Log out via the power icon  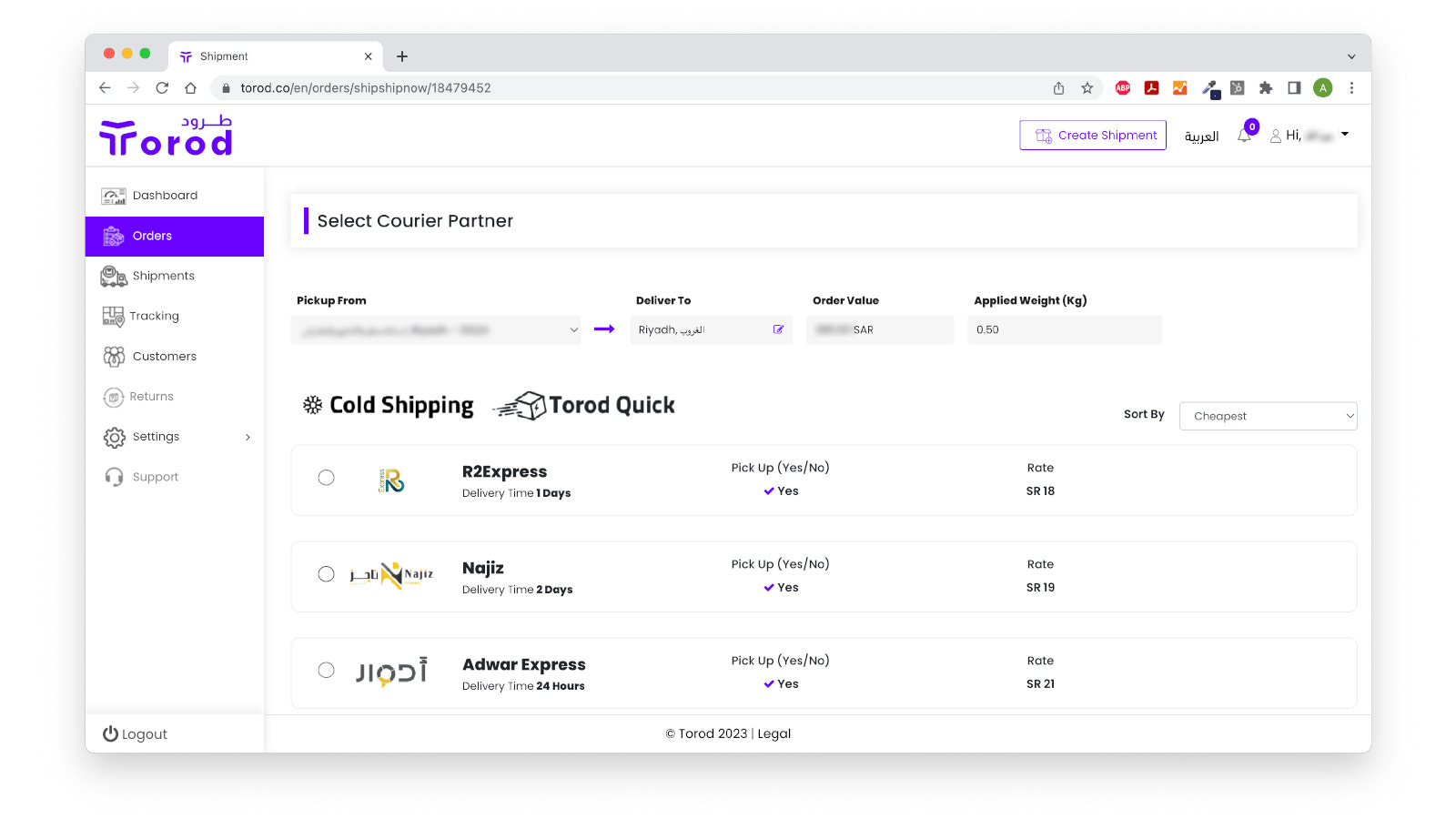pyautogui.click(x=110, y=733)
